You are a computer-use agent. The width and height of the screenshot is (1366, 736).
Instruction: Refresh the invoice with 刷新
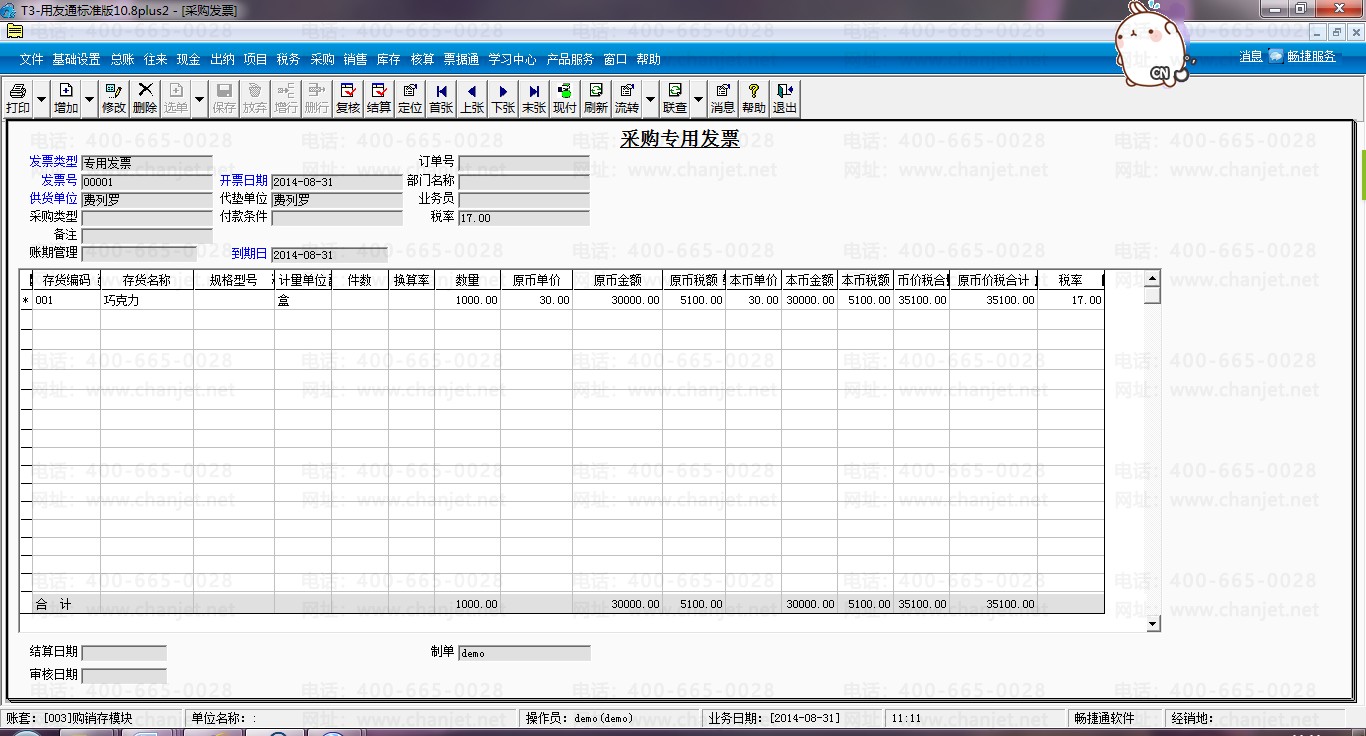point(596,98)
